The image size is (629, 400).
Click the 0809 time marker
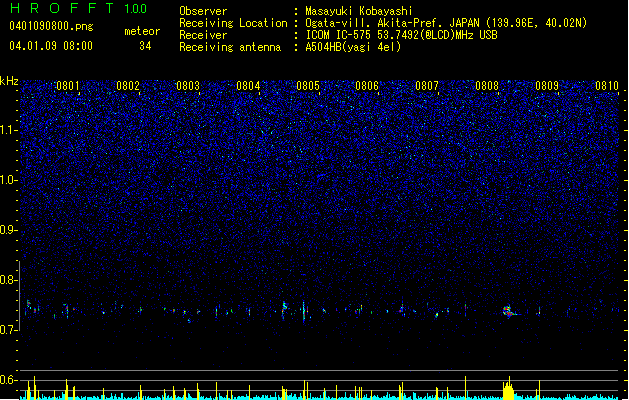coord(547,86)
